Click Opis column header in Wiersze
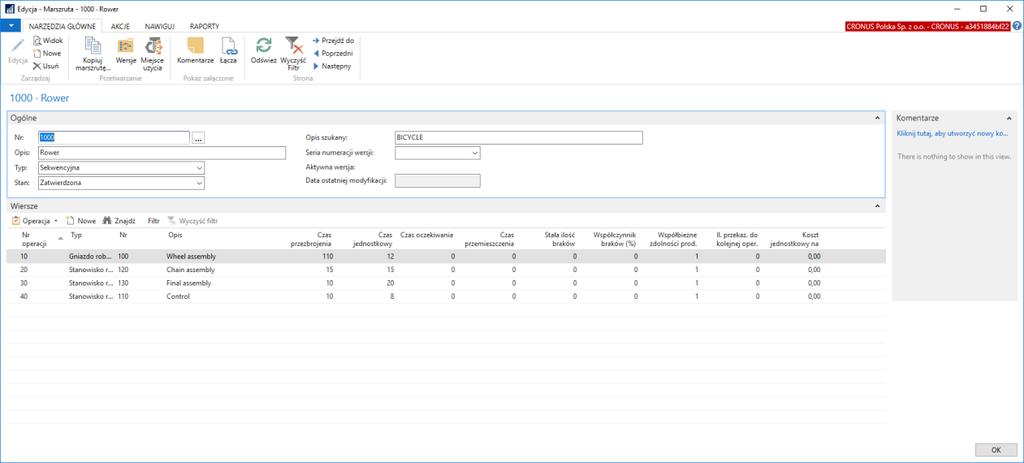This screenshot has width=1024, height=463. [175, 234]
